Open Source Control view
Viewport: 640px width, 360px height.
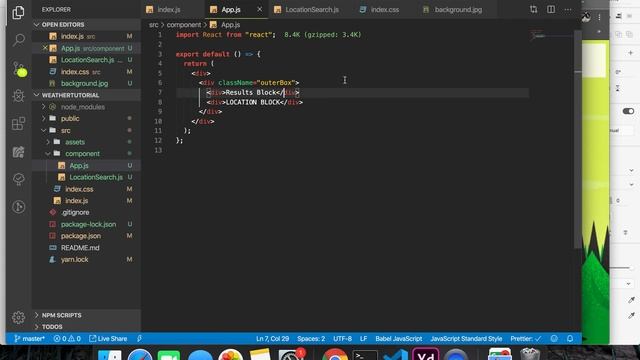[19, 69]
